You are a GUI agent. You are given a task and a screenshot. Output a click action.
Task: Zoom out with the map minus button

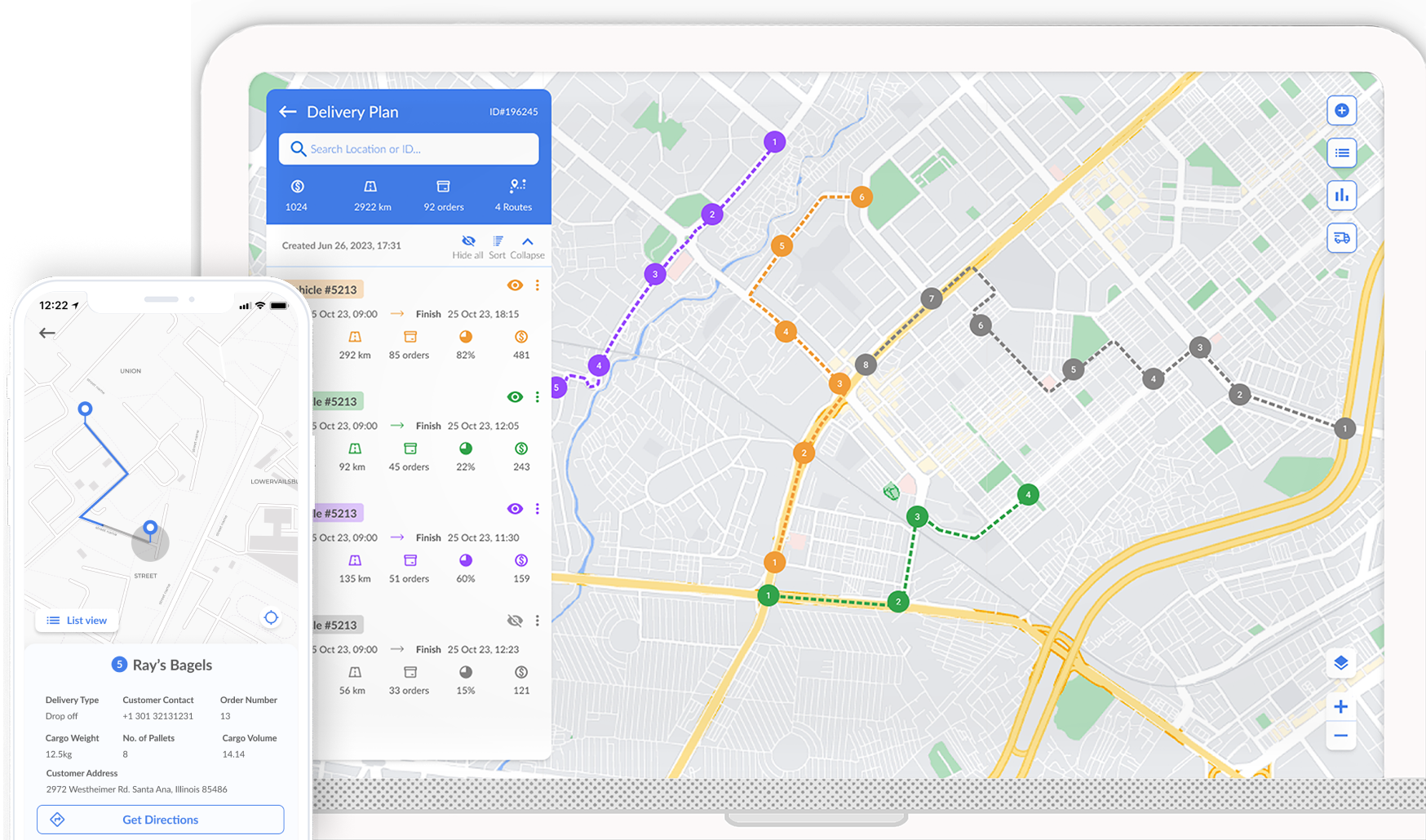click(x=1341, y=736)
